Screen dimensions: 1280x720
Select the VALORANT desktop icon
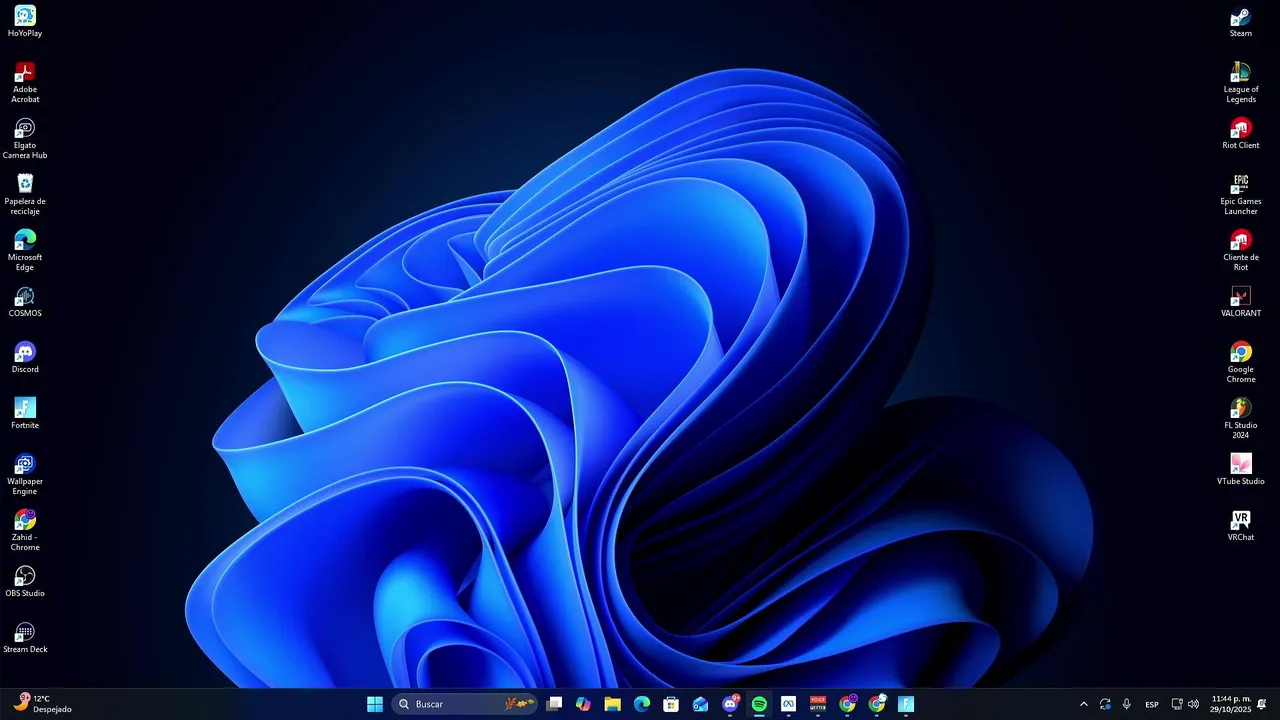click(x=1241, y=302)
